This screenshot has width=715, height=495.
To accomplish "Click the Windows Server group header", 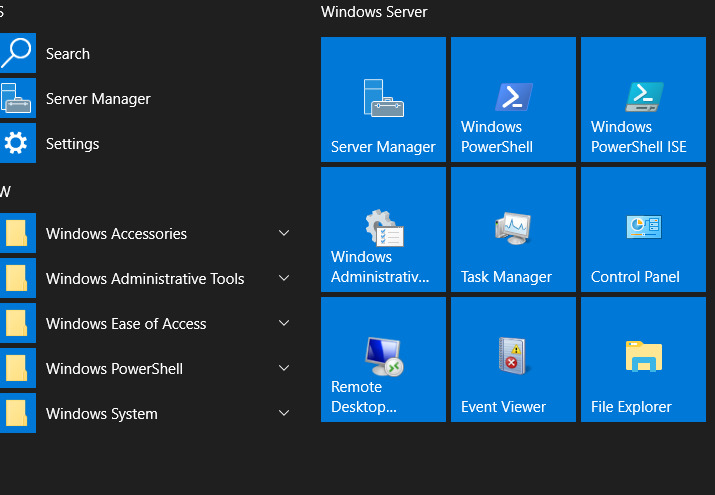I will pos(374,12).
